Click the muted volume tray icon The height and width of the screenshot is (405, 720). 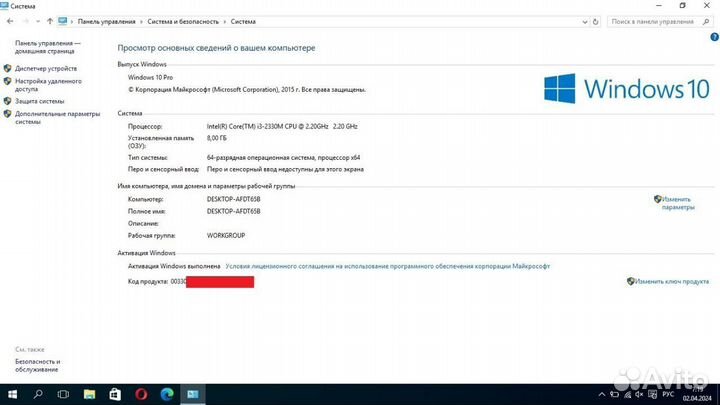point(639,394)
